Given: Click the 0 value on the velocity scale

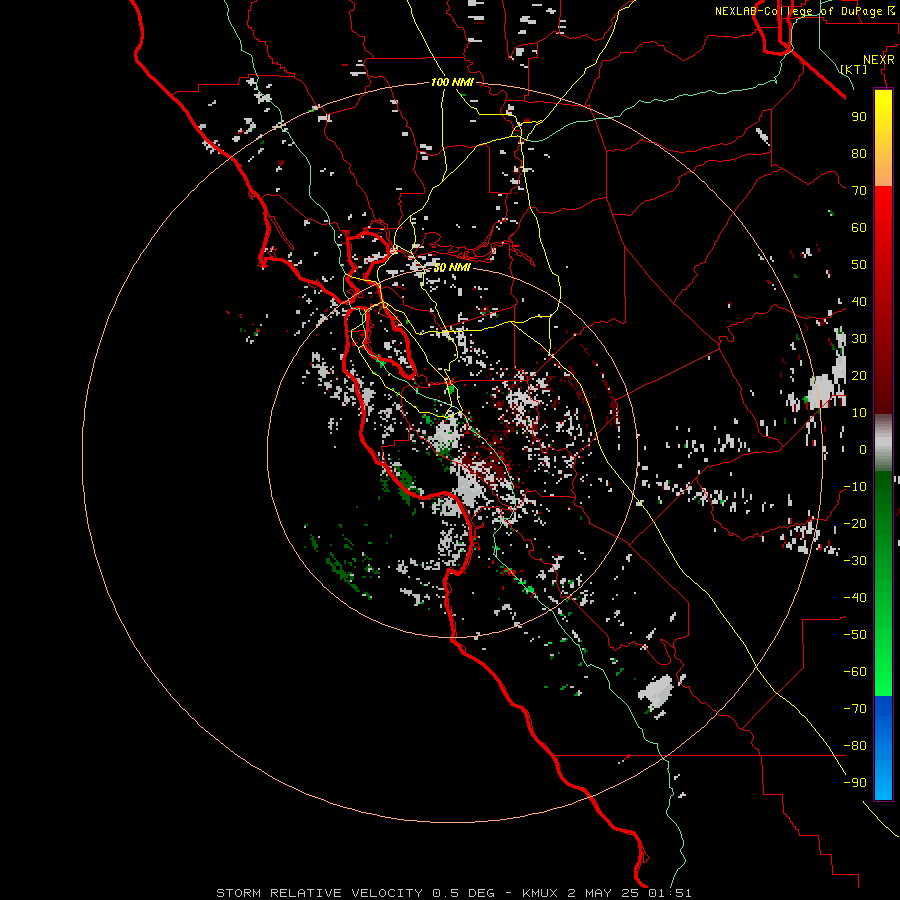Looking at the screenshot, I should click(863, 449).
